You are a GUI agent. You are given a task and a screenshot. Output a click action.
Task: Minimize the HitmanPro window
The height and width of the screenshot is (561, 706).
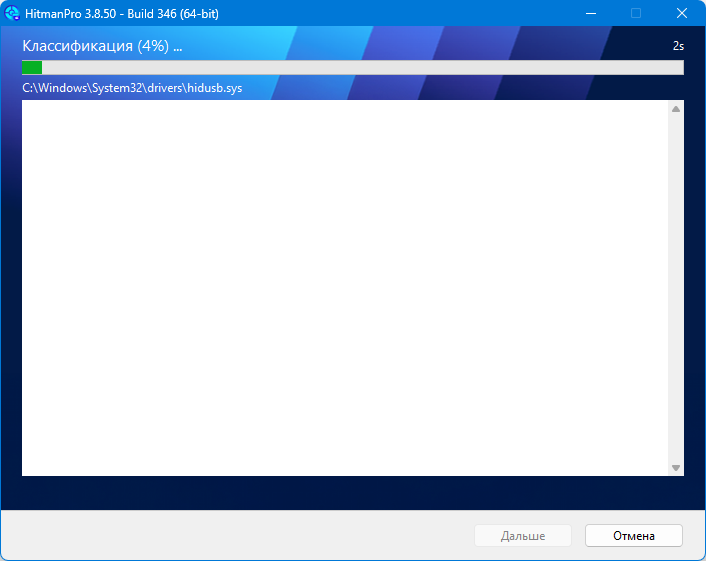pyautogui.click(x=591, y=14)
